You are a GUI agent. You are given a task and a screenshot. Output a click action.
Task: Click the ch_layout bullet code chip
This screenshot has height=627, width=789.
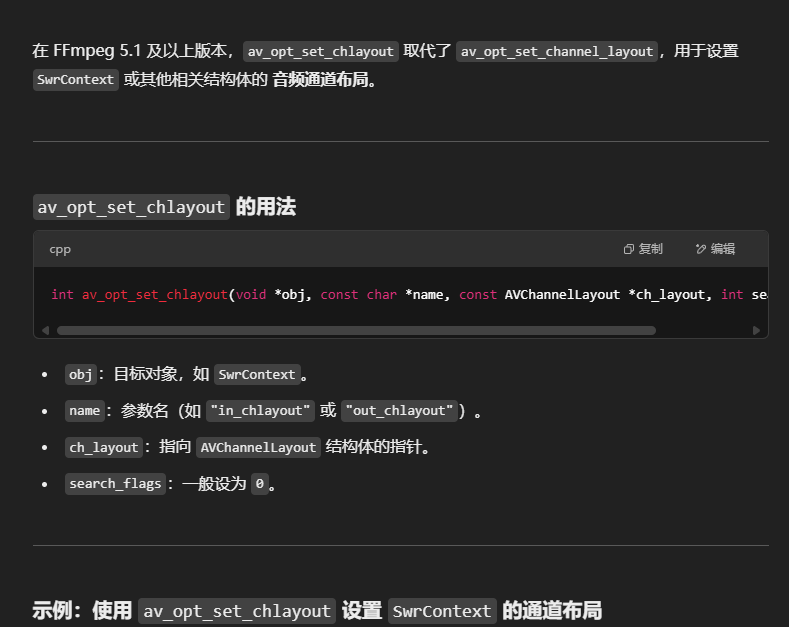point(103,448)
